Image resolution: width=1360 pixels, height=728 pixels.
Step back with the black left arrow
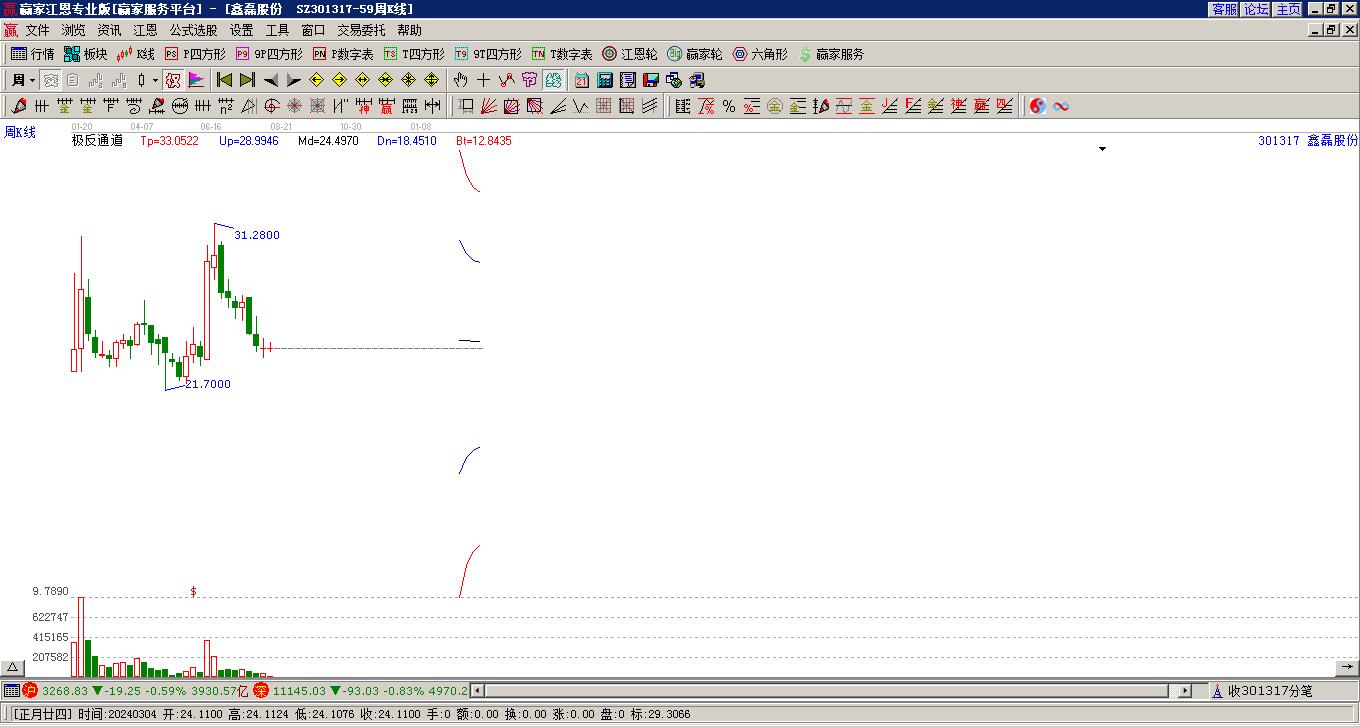[x=271, y=80]
